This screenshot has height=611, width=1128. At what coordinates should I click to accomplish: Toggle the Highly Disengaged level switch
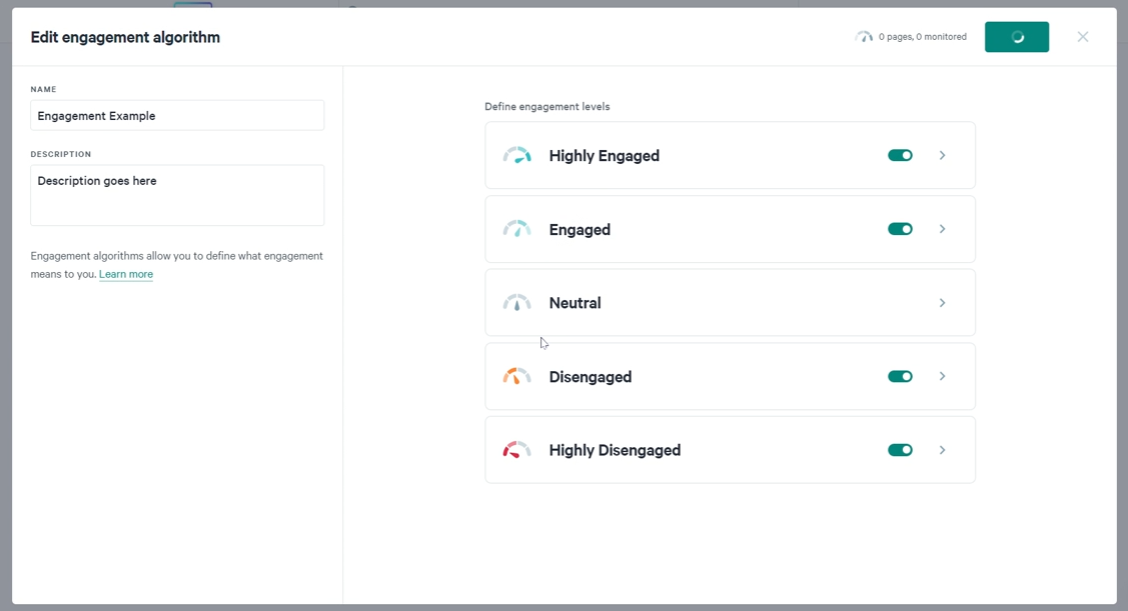[900, 450]
